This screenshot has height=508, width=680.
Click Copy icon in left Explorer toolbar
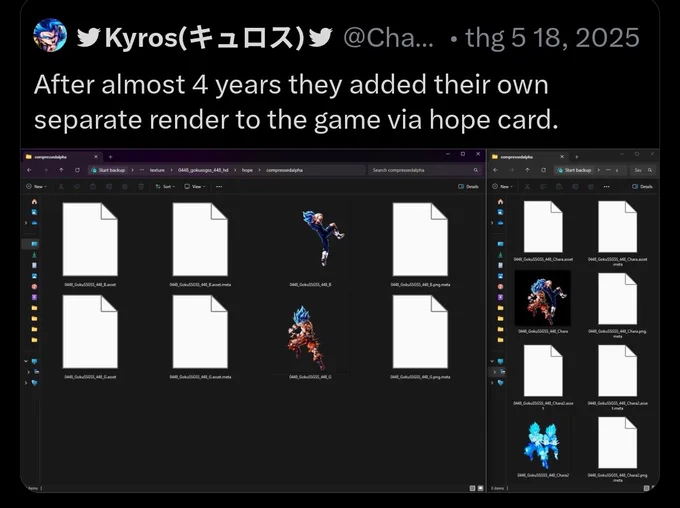pyautogui.click(x=77, y=187)
